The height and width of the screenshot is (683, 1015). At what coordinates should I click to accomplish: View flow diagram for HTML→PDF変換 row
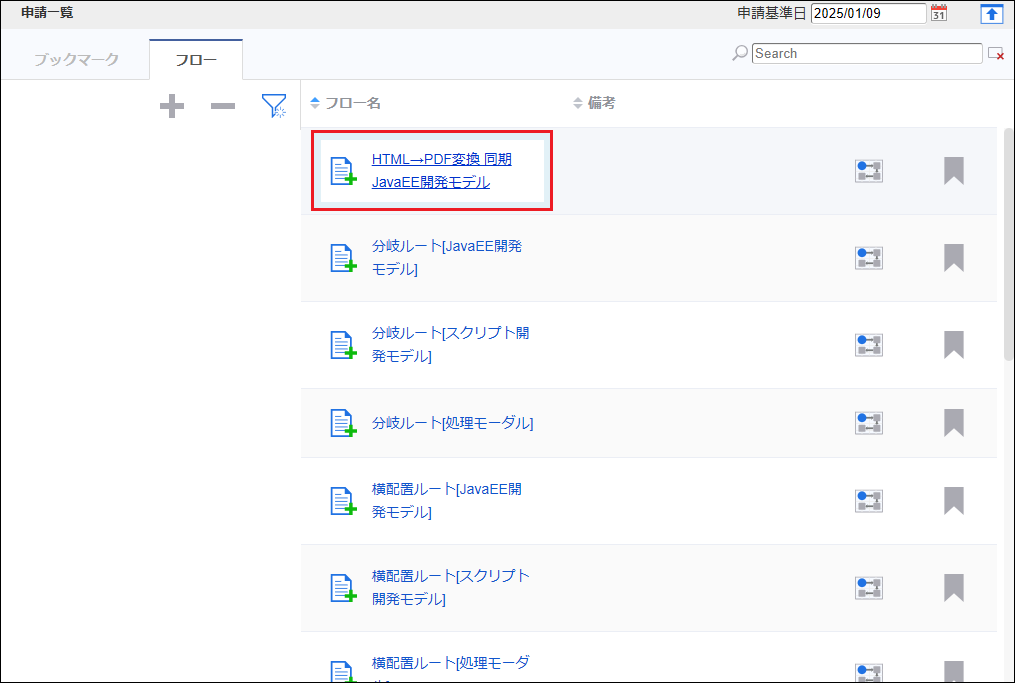pos(868,171)
